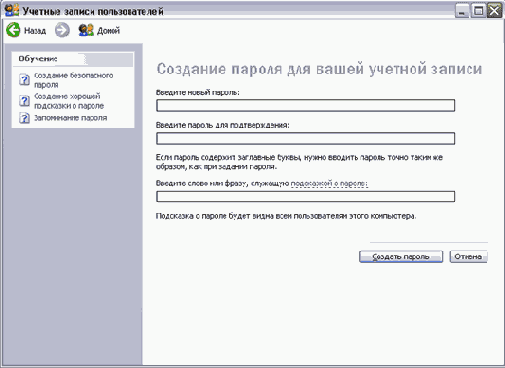Click 'Создать пароль' button

tap(401, 257)
